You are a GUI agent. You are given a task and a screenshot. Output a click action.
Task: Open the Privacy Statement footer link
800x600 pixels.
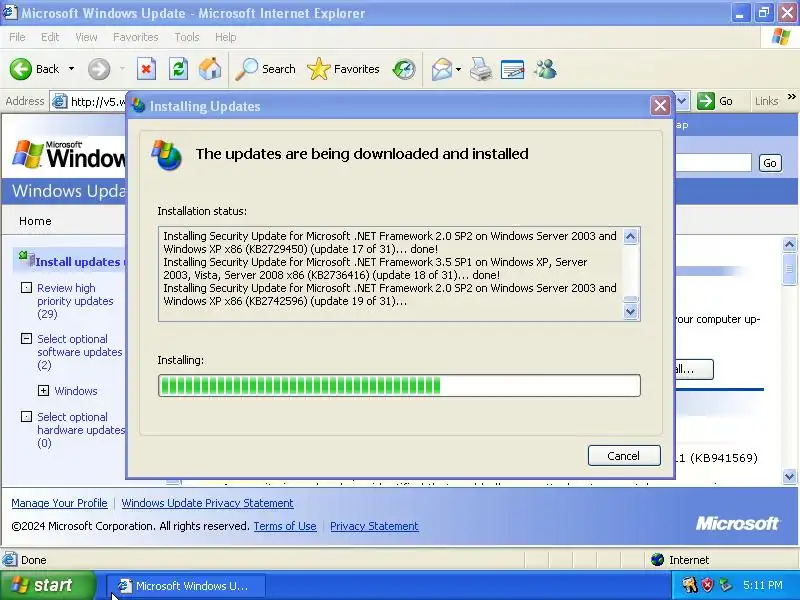tap(374, 526)
